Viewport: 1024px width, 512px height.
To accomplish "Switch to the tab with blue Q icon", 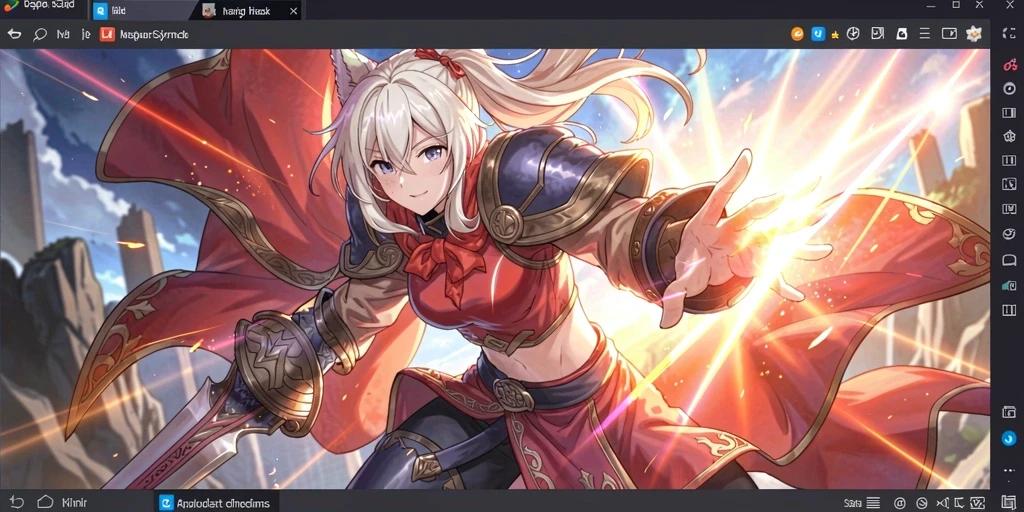I will click(x=140, y=10).
